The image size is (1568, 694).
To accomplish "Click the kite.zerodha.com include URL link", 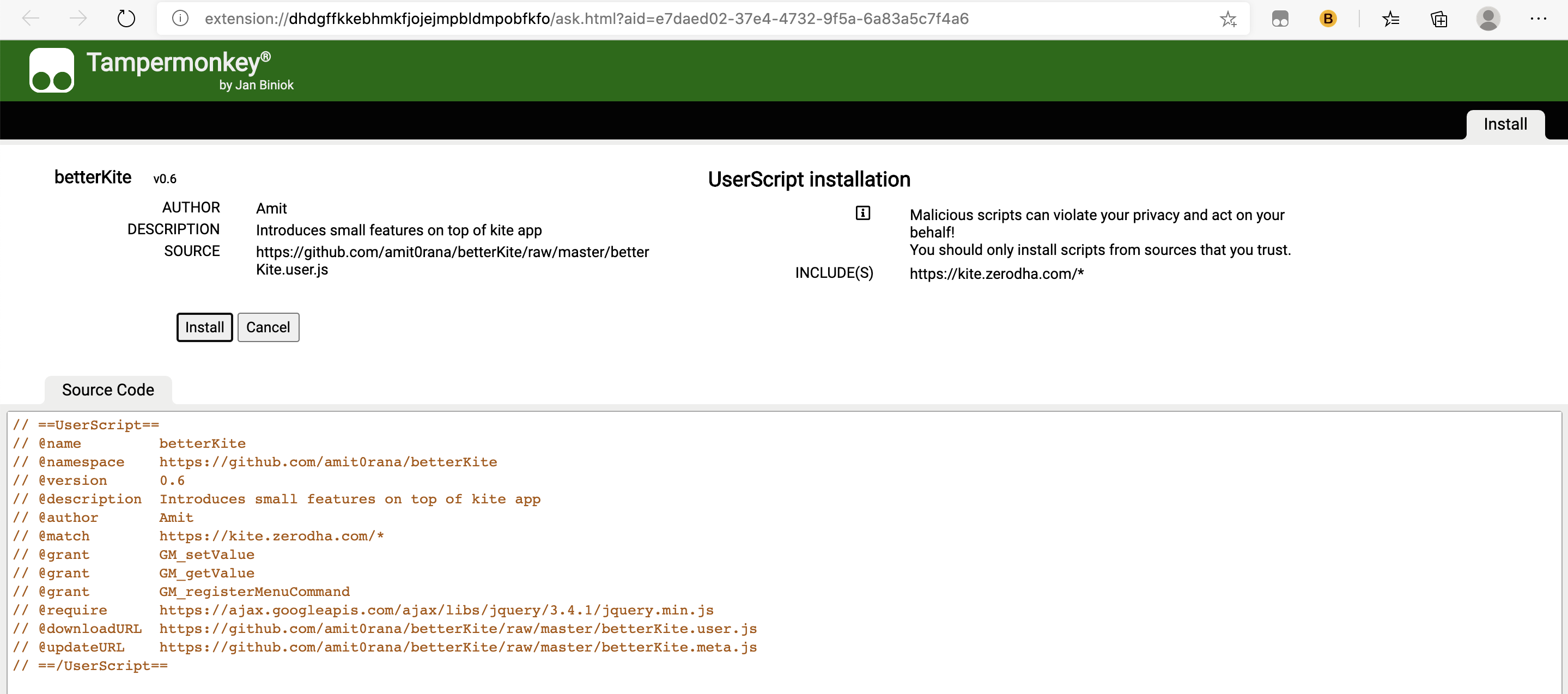I will [x=997, y=273].
